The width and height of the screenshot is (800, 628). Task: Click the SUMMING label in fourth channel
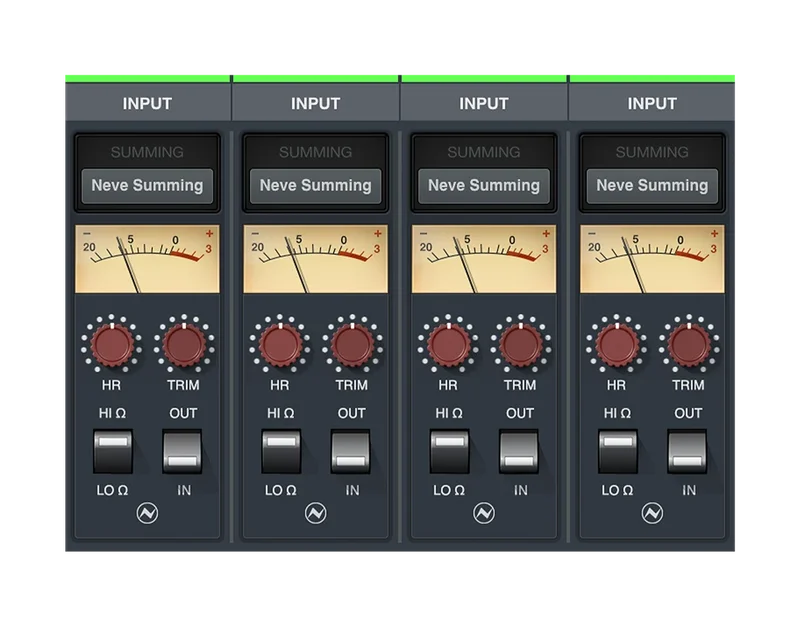click(652, 152)
